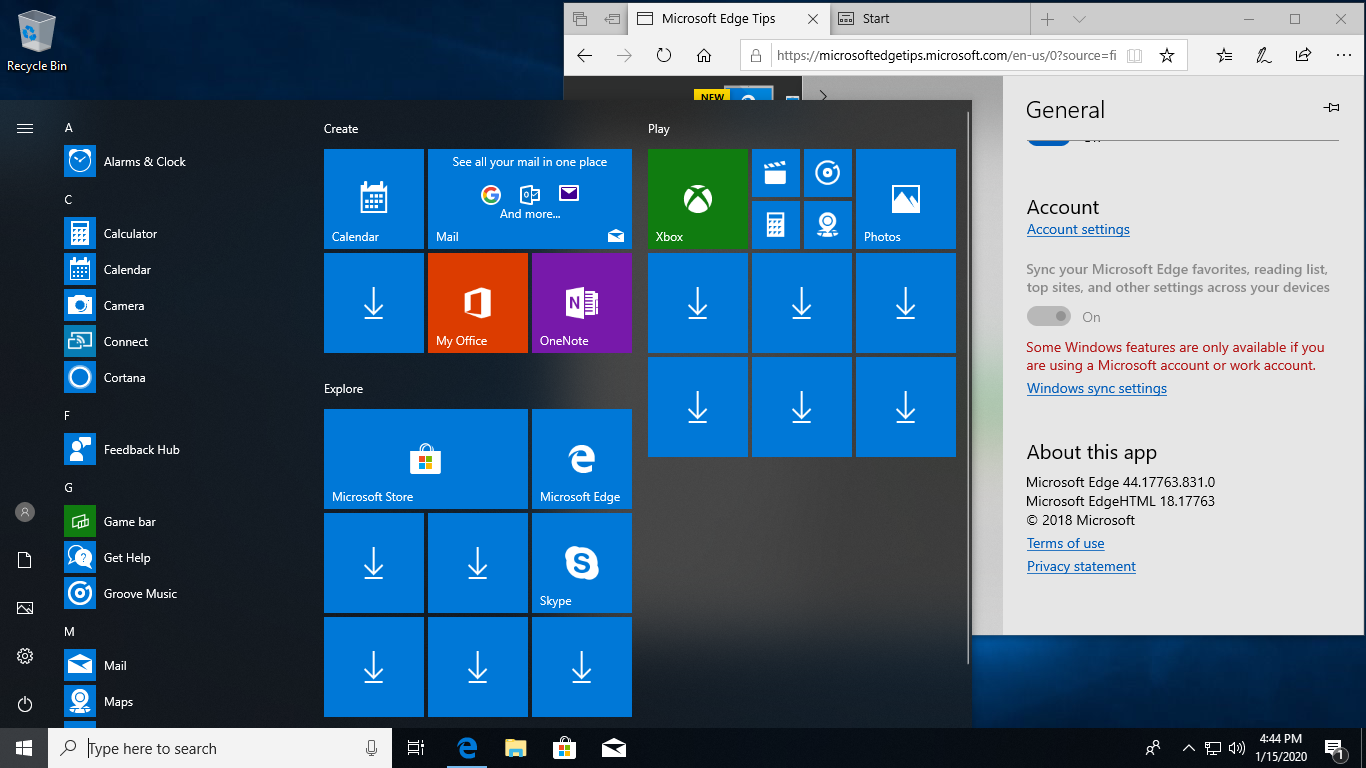Open the Terms of use link
The height and width of the screenshot is (768, 1366).
point(1066,543)
